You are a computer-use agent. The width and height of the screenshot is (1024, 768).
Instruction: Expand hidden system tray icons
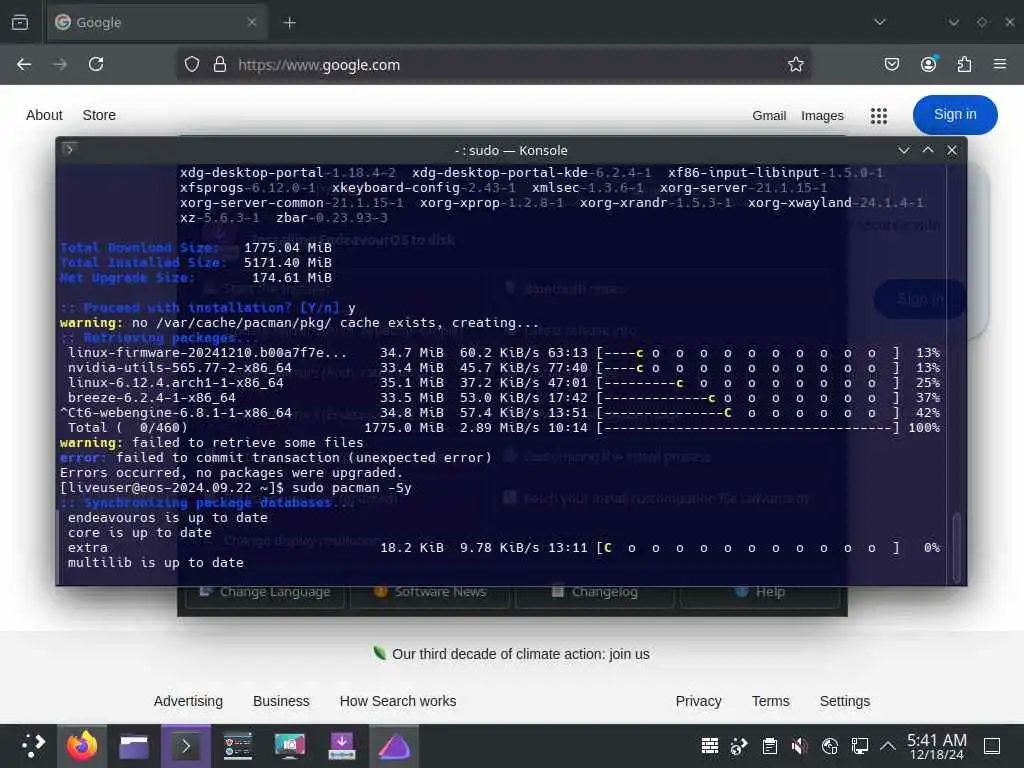[888, 746]
